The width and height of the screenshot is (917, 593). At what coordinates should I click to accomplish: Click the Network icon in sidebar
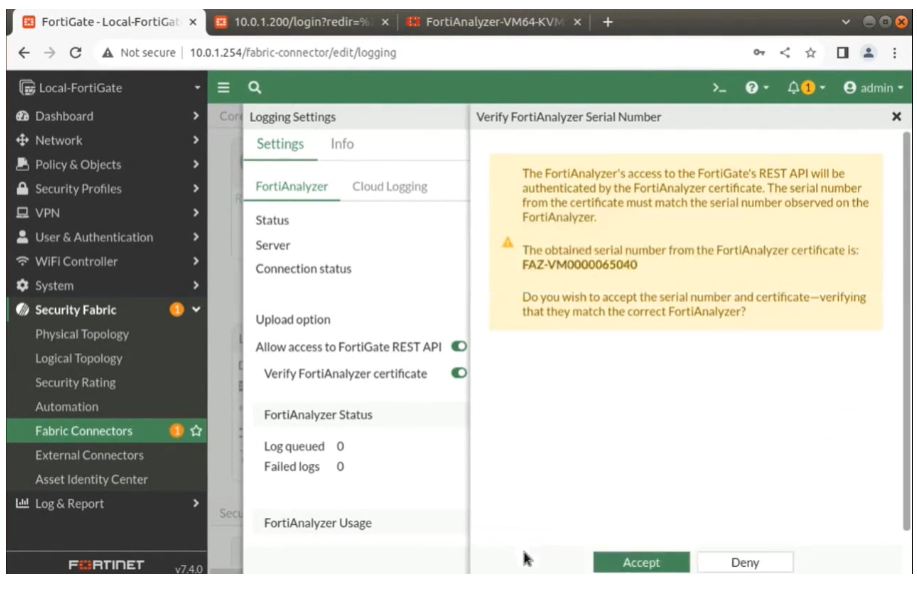click(x=22, y=140)
